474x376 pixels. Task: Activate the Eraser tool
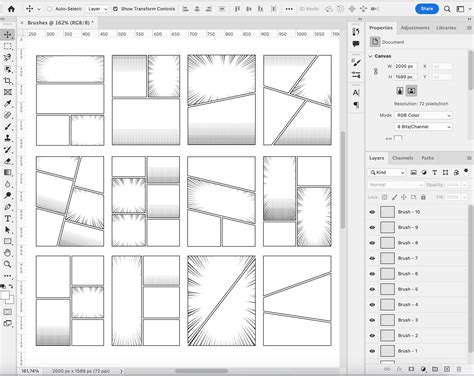(x=7, y=161)
